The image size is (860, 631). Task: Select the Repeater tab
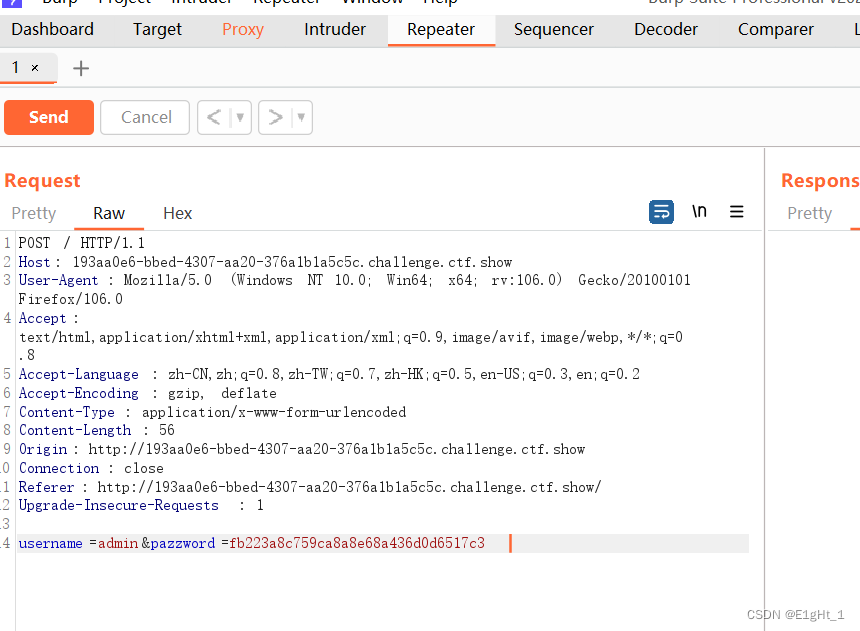coord(441,29)
